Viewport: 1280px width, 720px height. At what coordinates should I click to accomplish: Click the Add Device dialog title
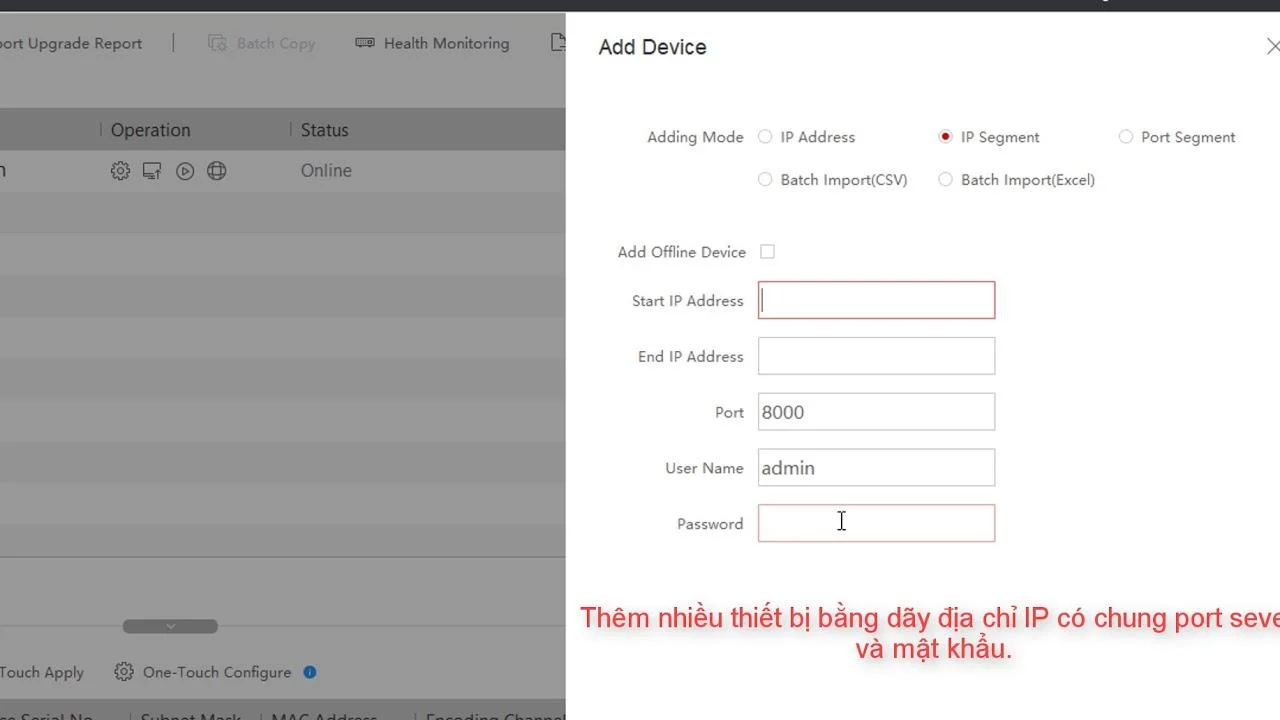pyautogui.click(x=652, y=47)
